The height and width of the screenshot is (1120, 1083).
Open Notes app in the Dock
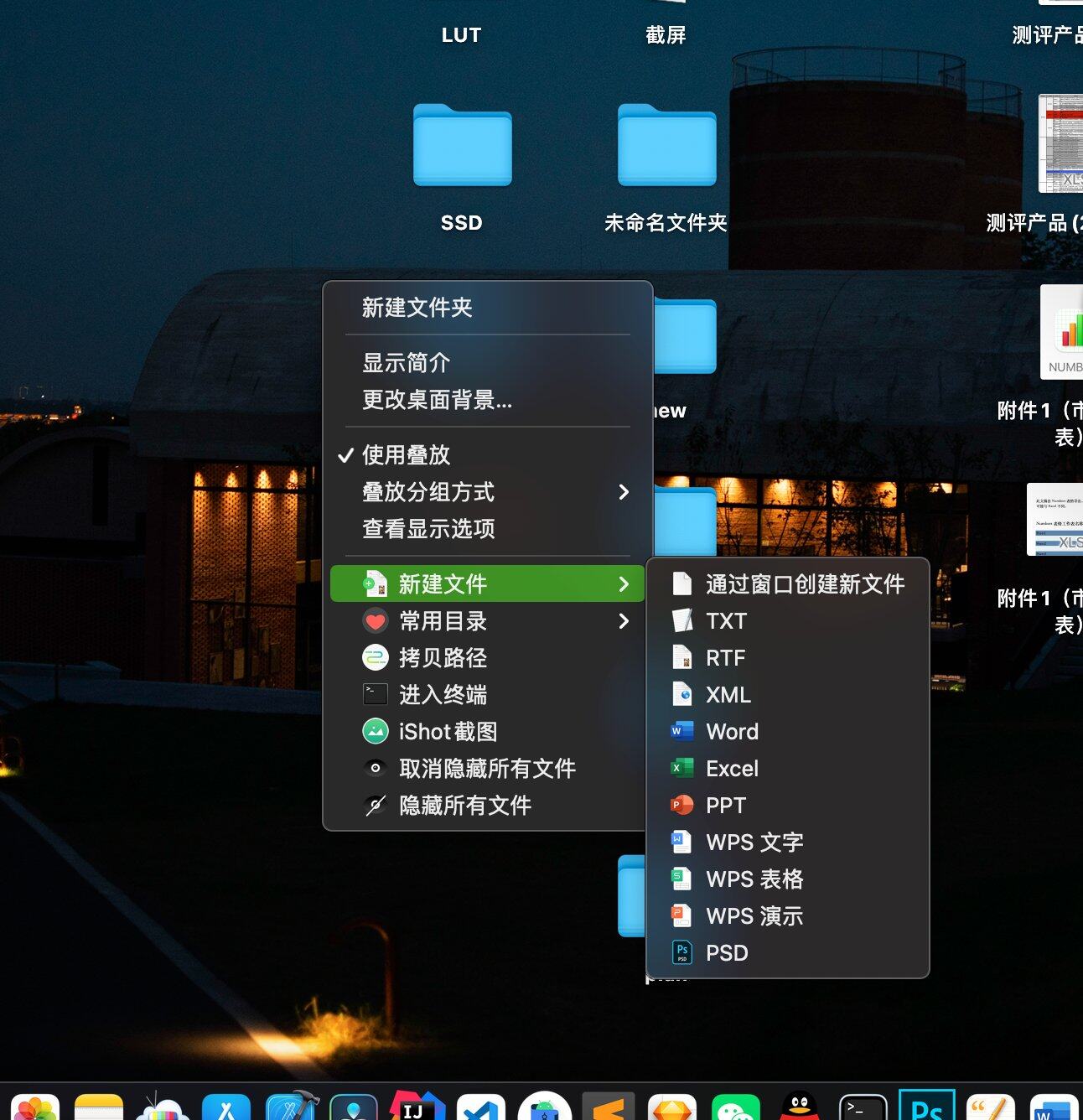[x=99, y=1107]
